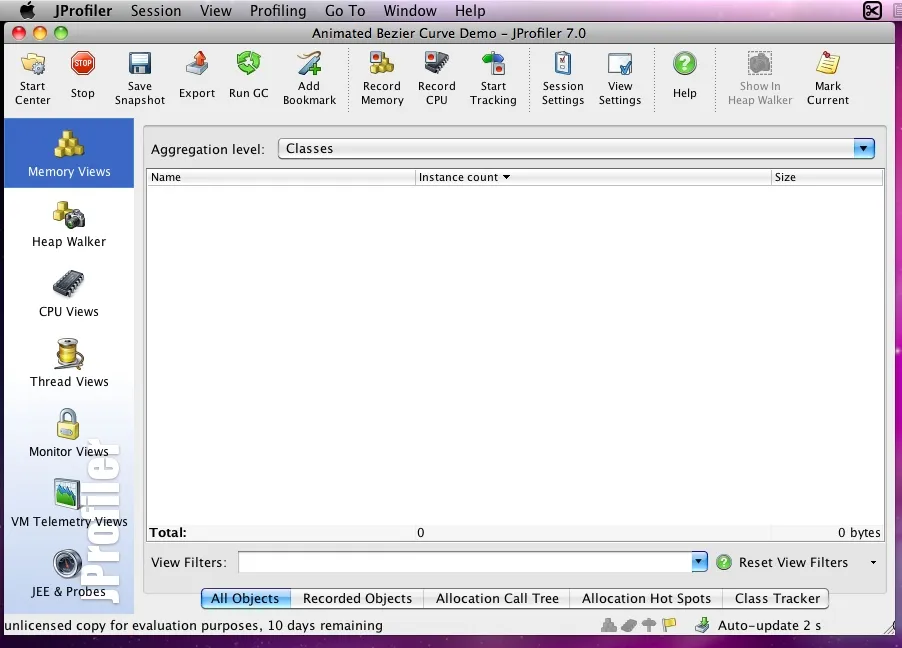Select Memory Views in sidebar
This screenshot has height=648, width=902.
[x=69, y=153]
